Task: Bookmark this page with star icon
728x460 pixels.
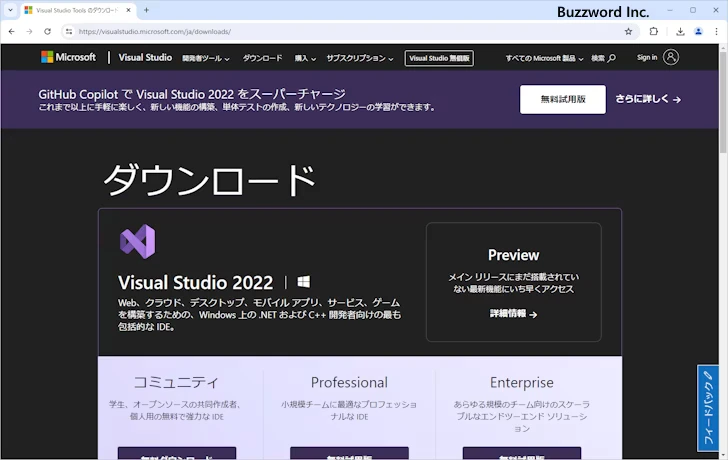Action: 628,32
